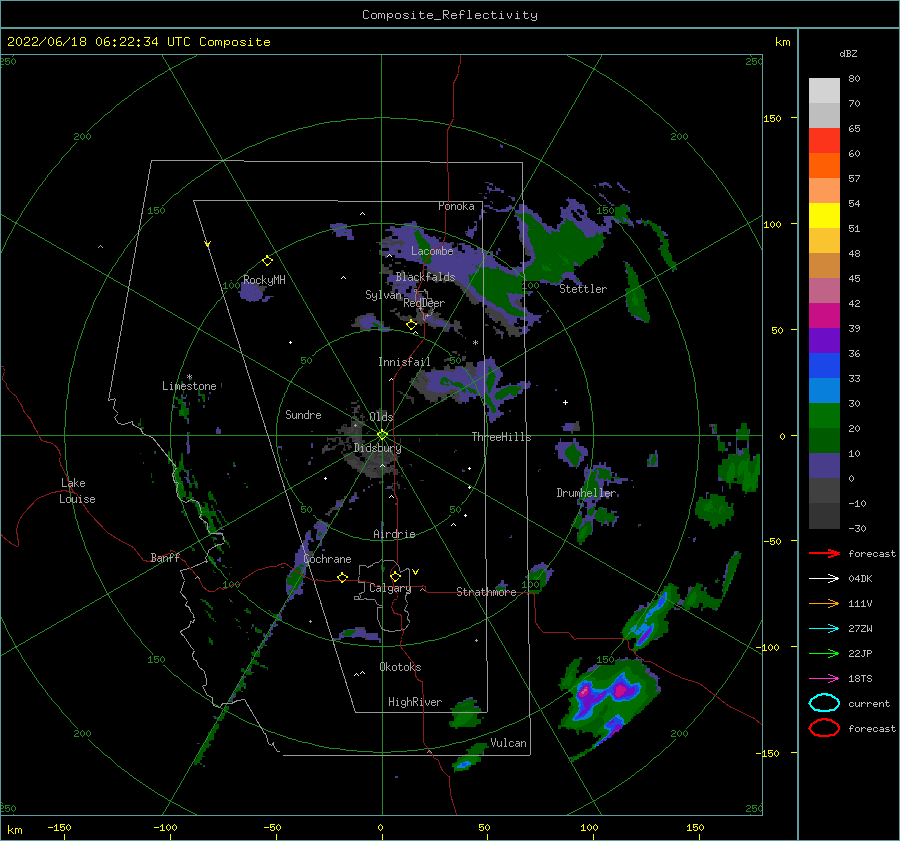
Task: Click the red forecast ellipse icon
Action: click(824, 728)
